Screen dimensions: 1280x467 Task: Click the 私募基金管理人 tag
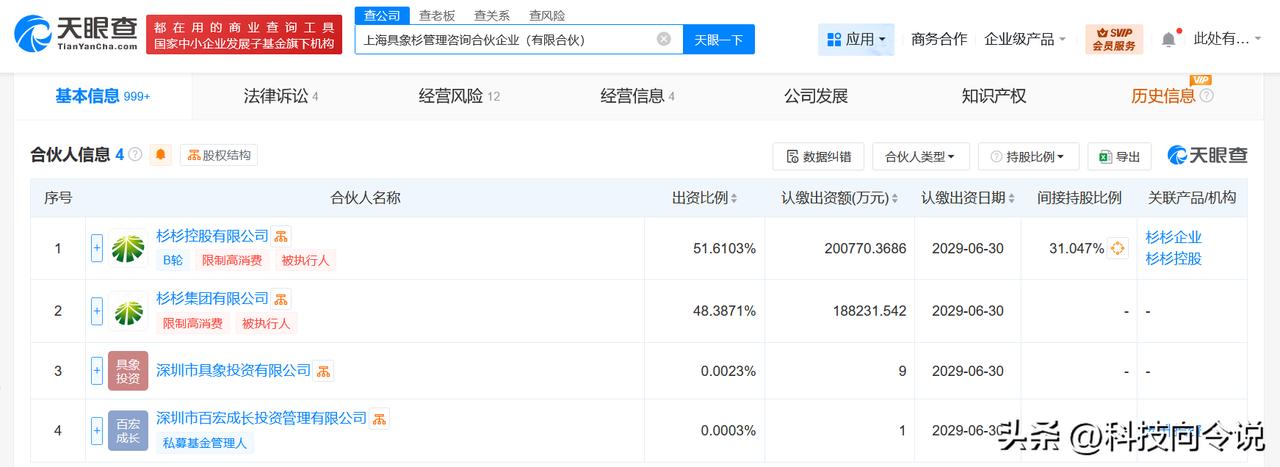(204, 442)
